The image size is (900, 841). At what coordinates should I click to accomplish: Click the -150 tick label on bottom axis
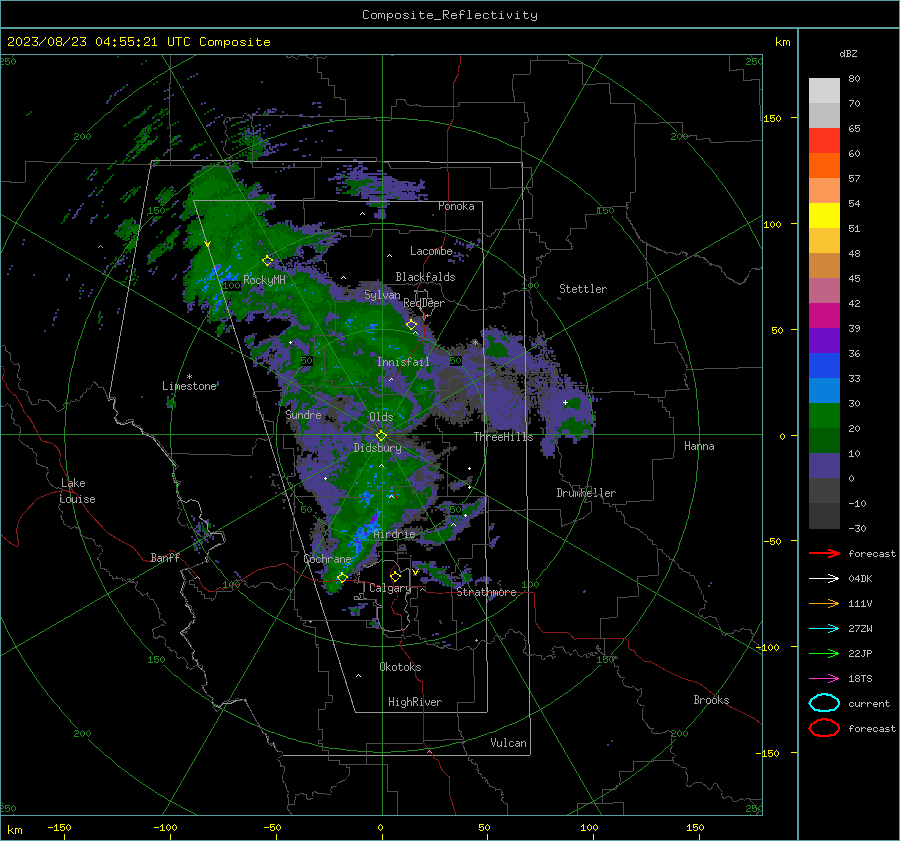coord(59,828)
